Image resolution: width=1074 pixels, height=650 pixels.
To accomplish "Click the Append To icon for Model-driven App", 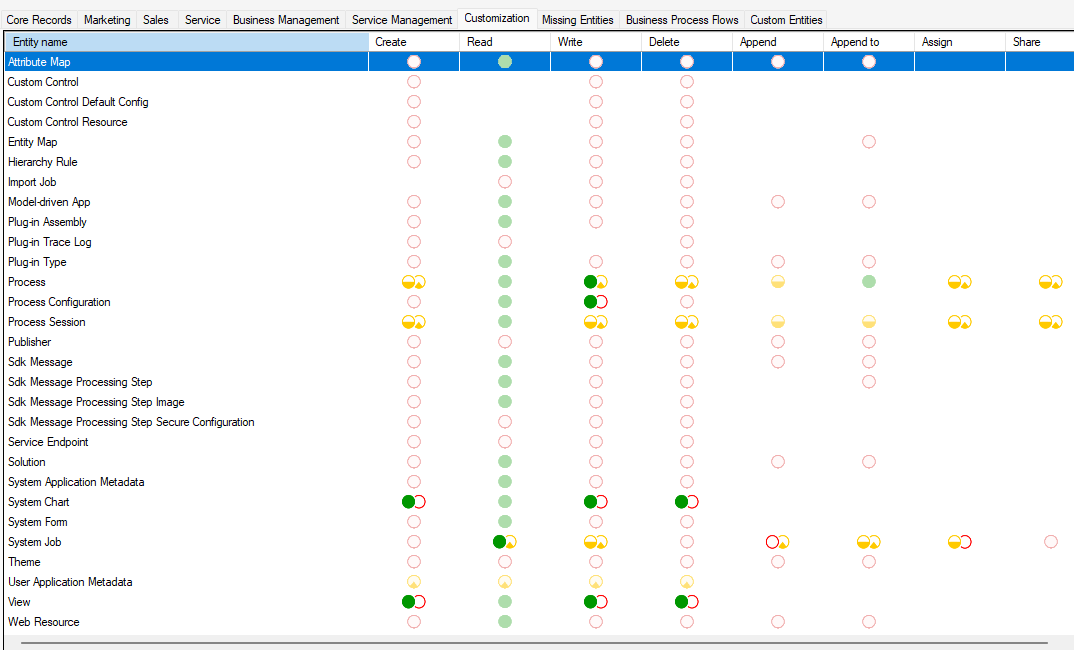I will [868, 202].
